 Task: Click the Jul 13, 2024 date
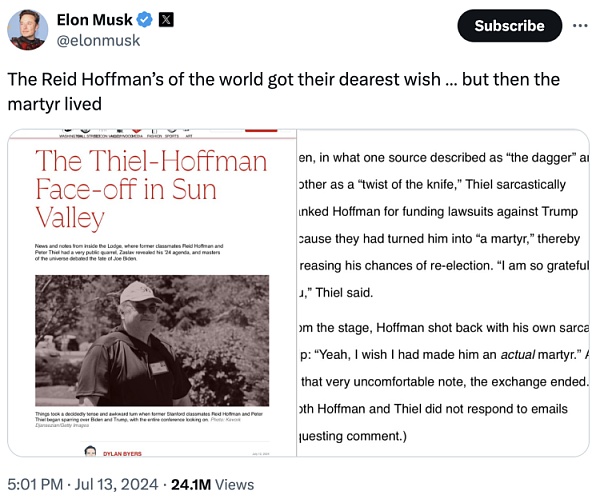coord(116,484)
